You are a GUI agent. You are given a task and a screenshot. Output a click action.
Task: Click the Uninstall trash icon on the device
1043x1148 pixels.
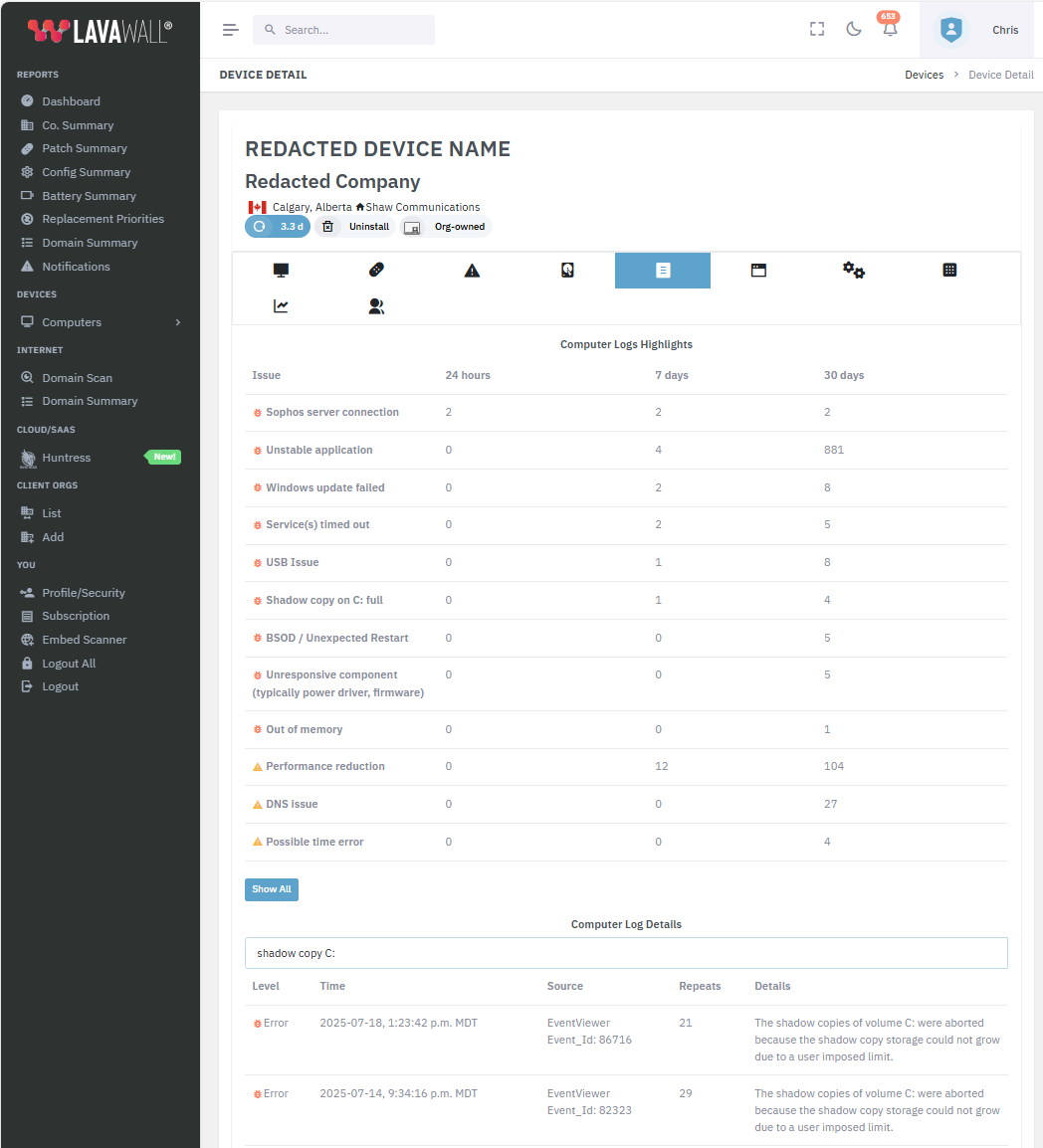(x=327, y=226)
